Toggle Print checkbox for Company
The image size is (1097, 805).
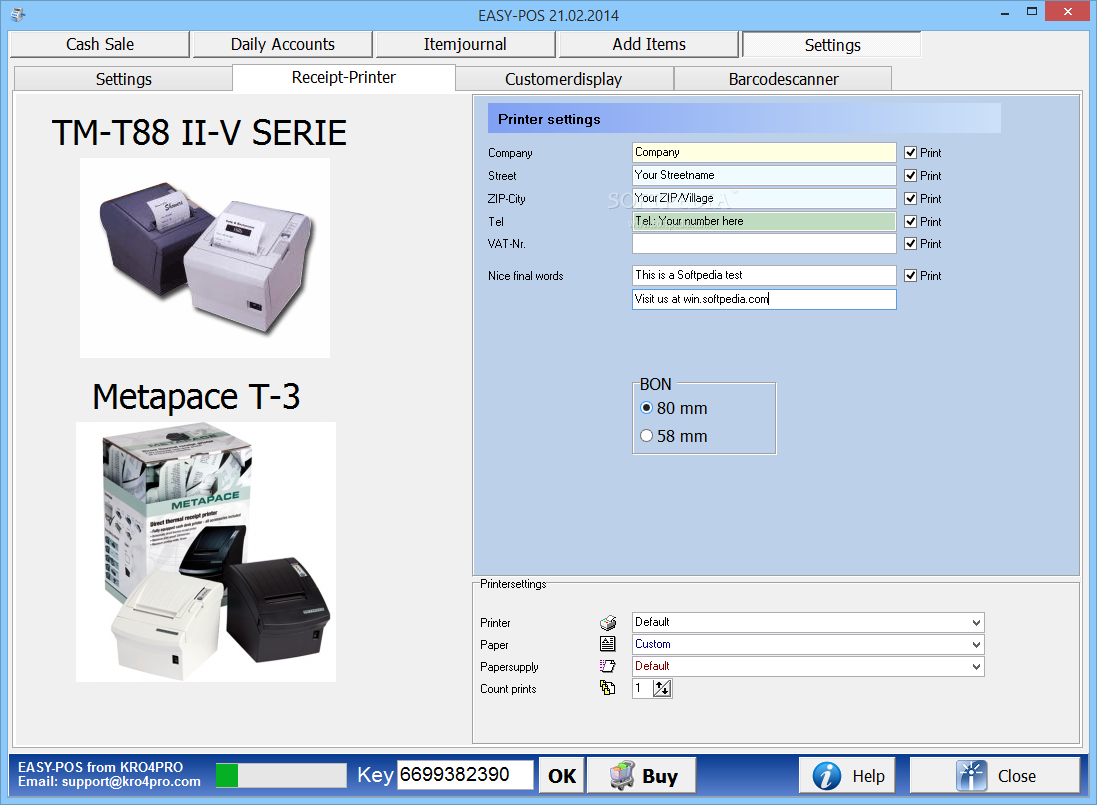tap(910, 152)
